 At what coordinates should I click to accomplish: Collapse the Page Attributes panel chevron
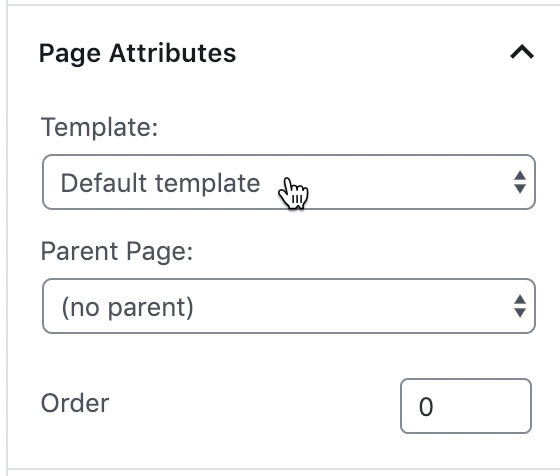(522, 52)
